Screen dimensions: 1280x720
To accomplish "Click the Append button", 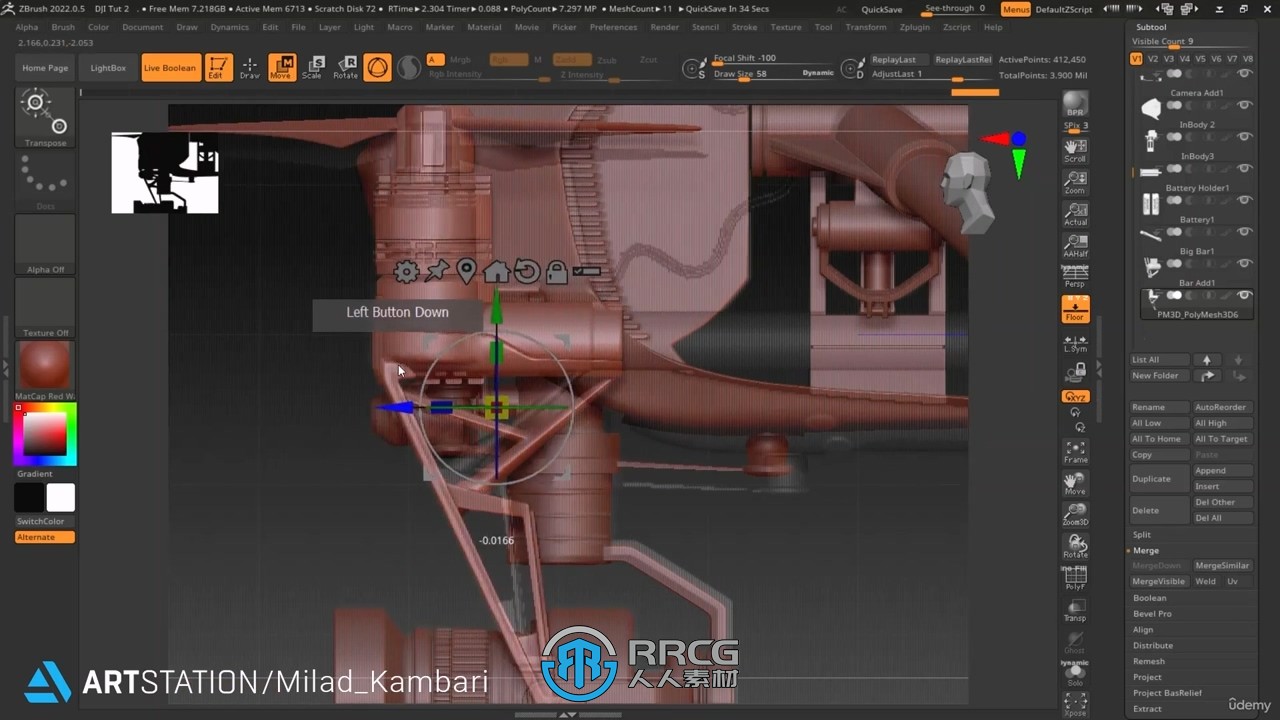I will click(x=1222, y=471).
